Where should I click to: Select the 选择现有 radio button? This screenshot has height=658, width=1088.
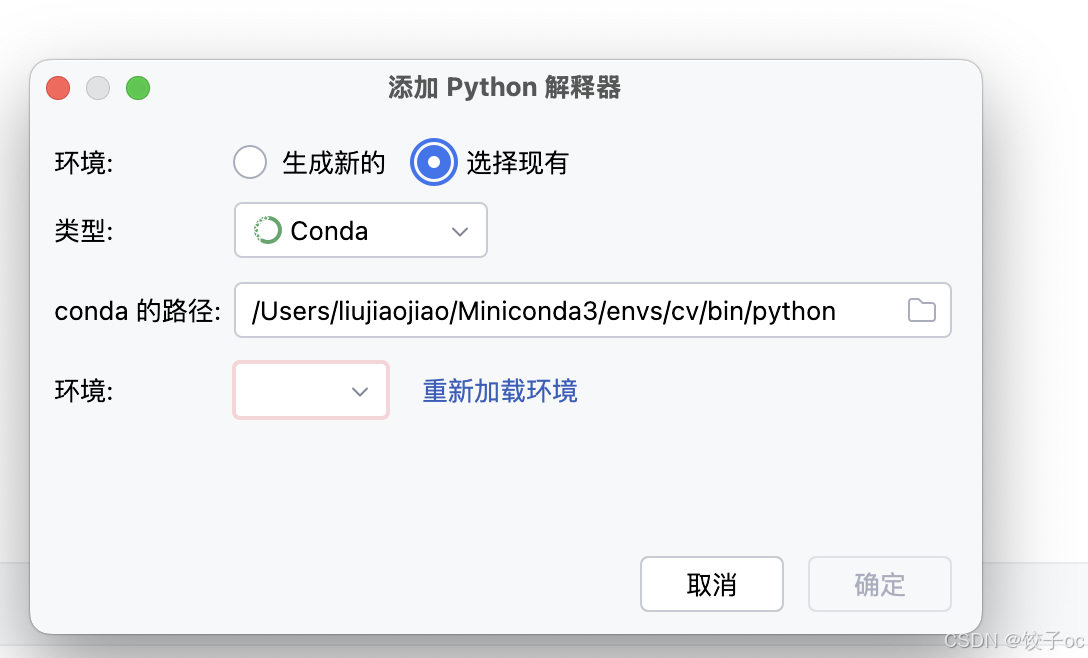[433, 162]
